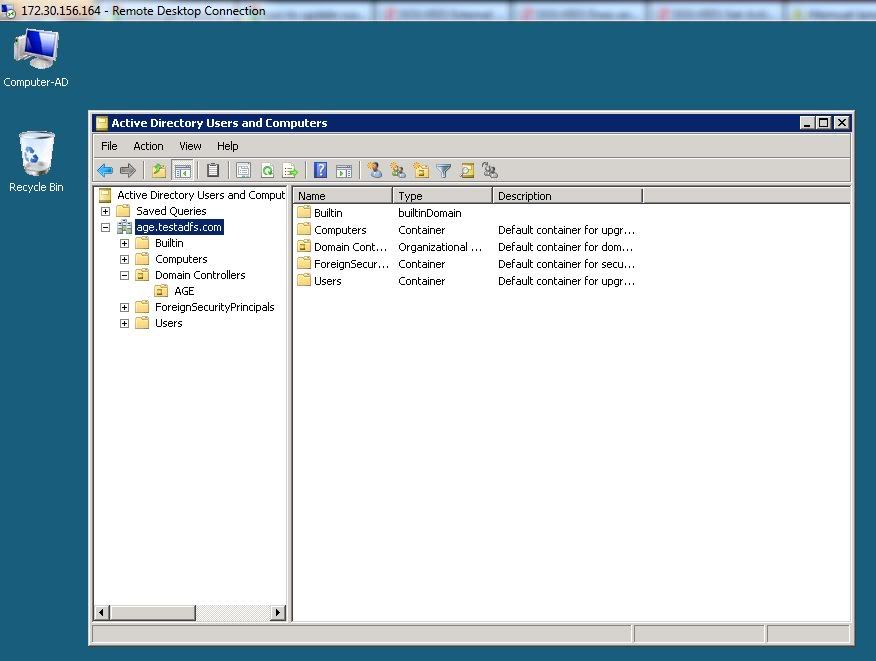Expand the Builtin tree node
876x661 pixels.
click(x=124, y=243)
